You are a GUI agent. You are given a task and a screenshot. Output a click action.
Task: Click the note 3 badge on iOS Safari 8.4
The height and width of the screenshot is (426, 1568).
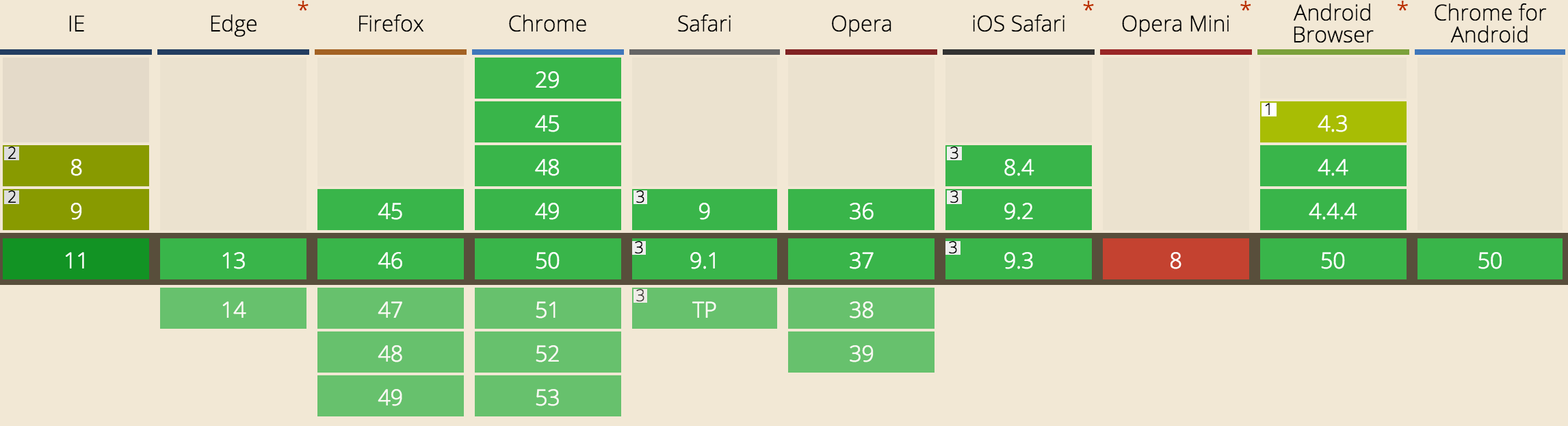(x=954, y=153)
